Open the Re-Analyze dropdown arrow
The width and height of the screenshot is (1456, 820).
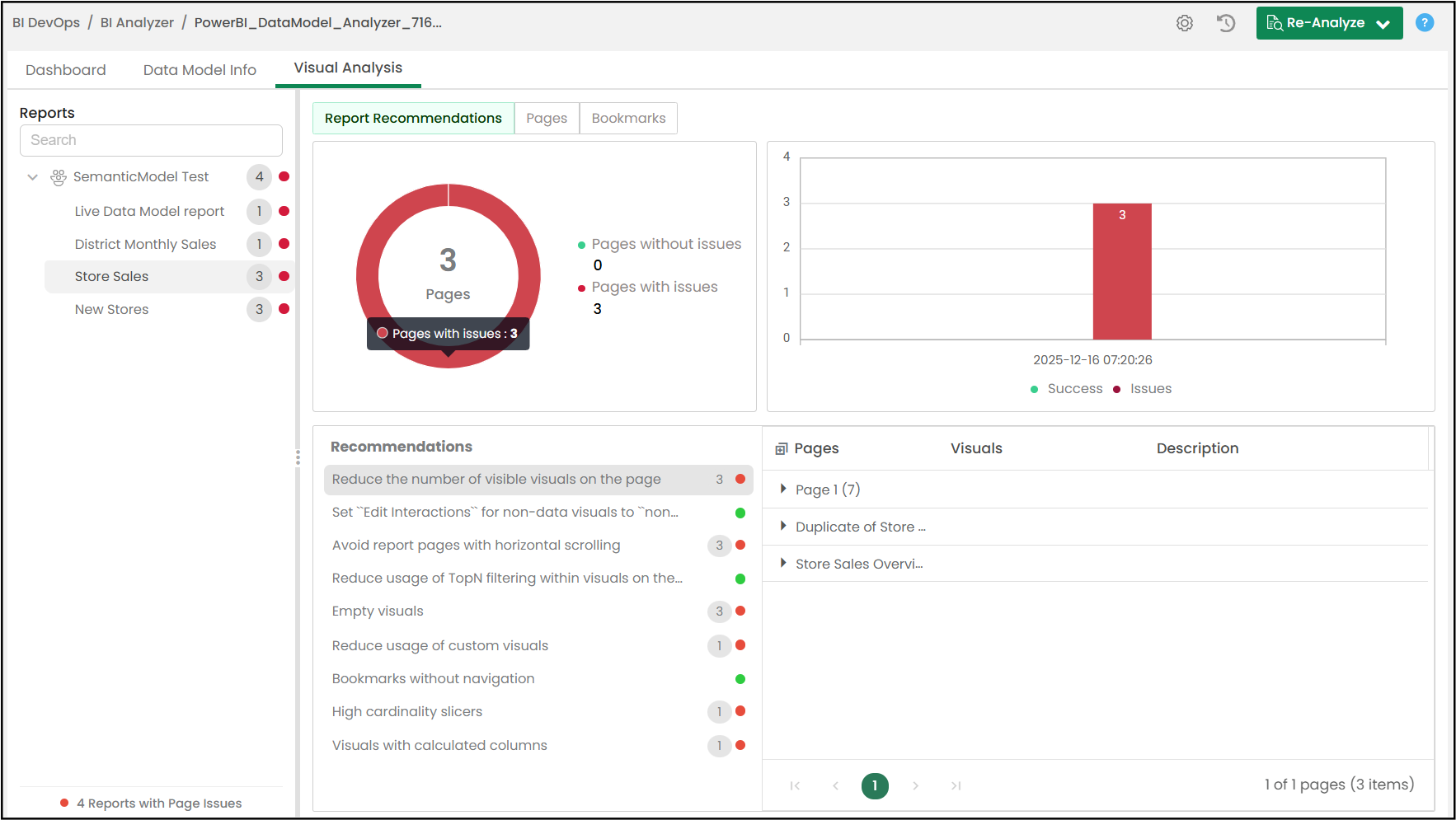click(1383, 24)
